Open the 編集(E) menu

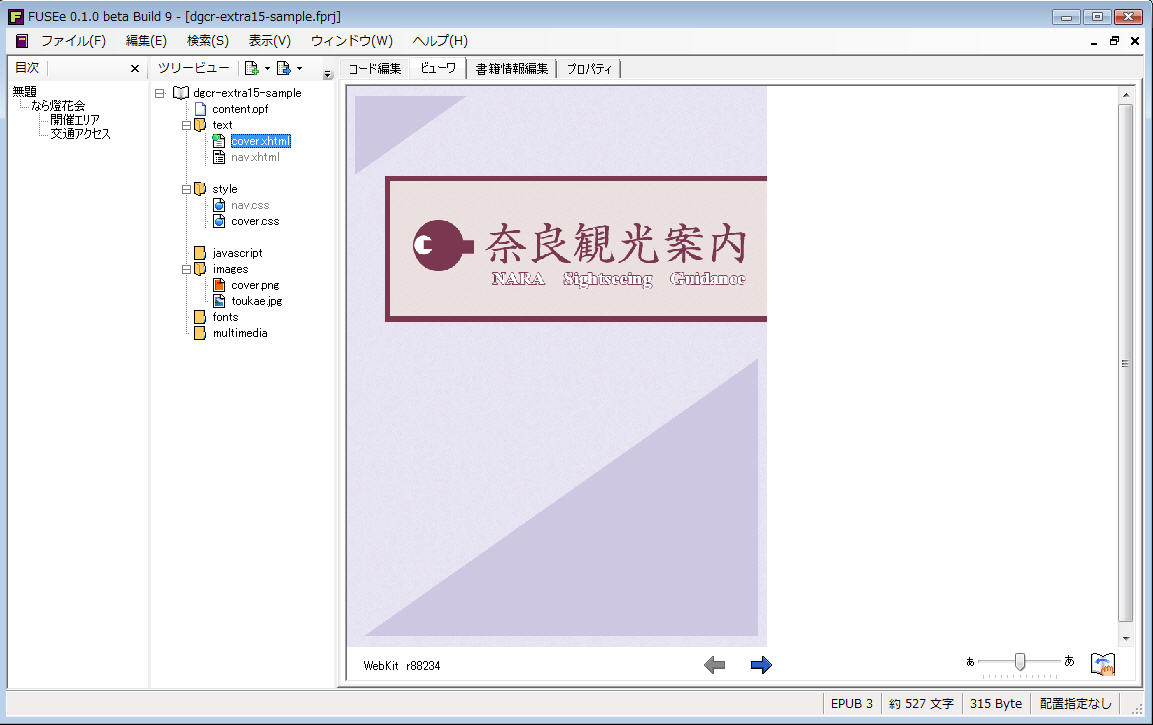pyautogui.click(x=146, y=41)
